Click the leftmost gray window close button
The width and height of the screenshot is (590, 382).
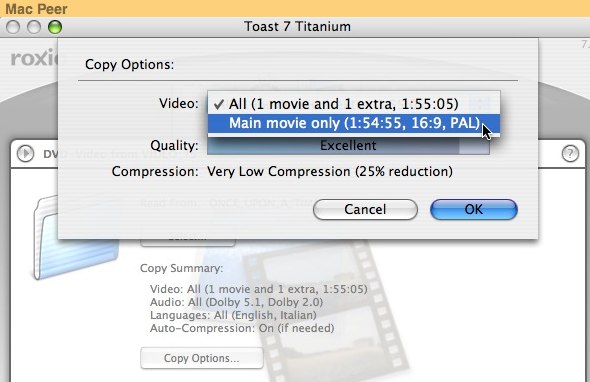click(13, 27)
